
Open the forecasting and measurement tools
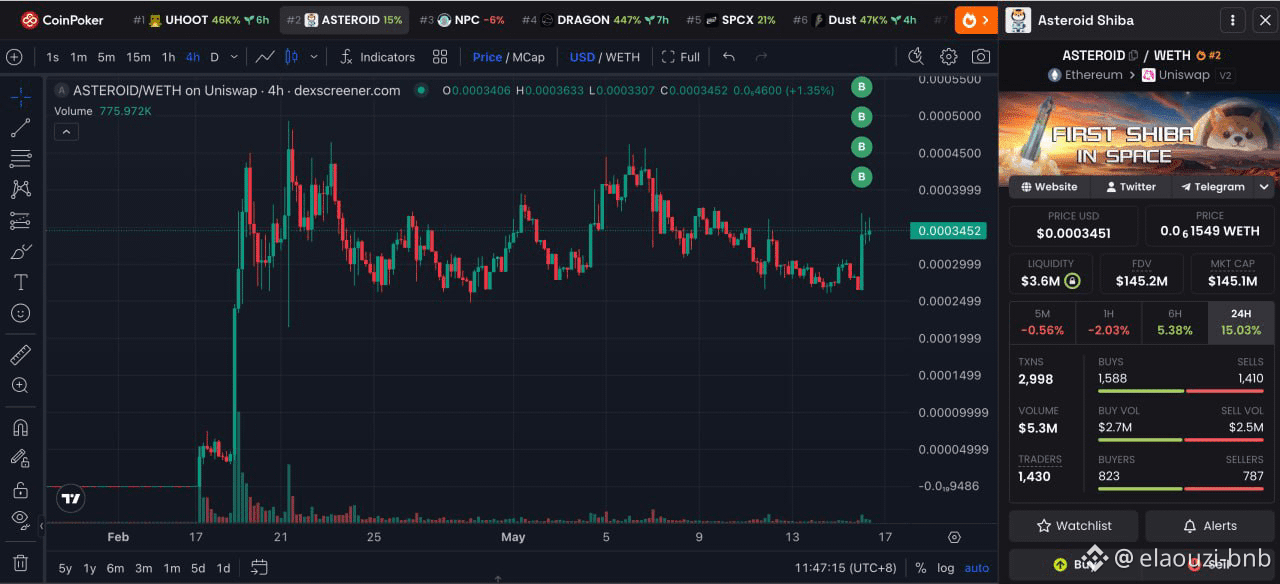pyautogui.click(x=20, y=220)
